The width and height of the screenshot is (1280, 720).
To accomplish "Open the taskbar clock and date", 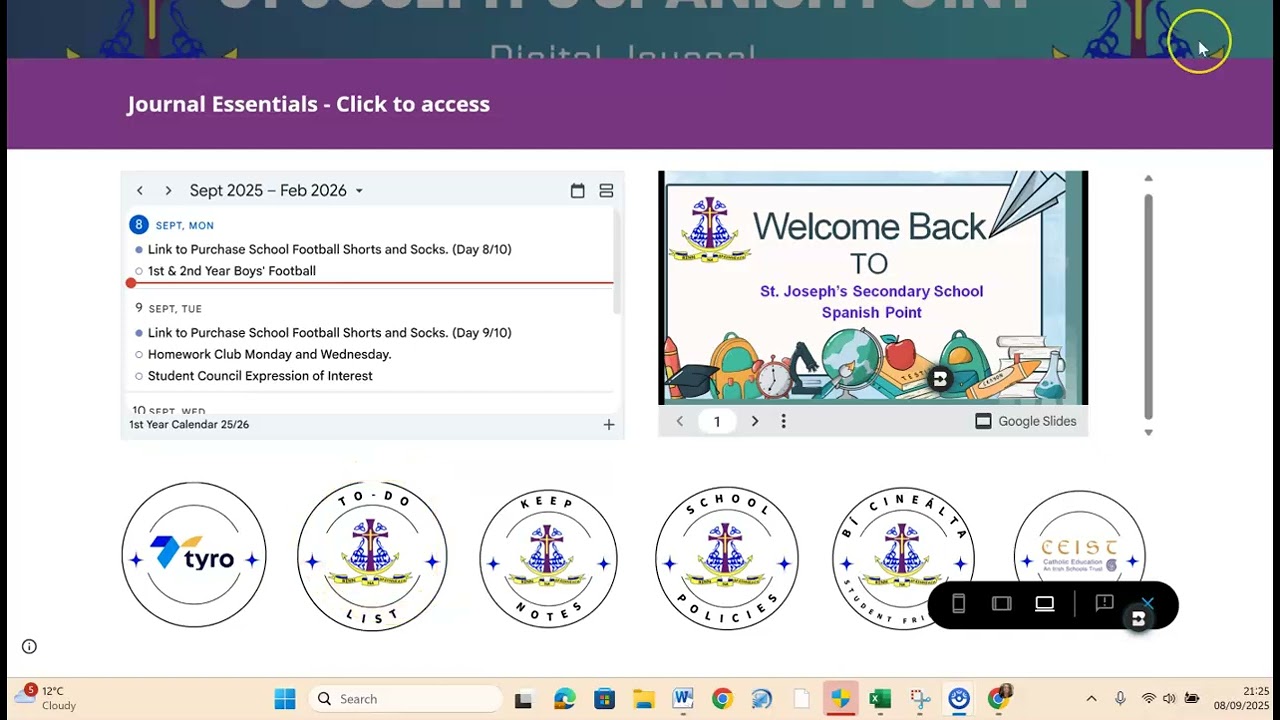I will click(x=1242, y=699).
